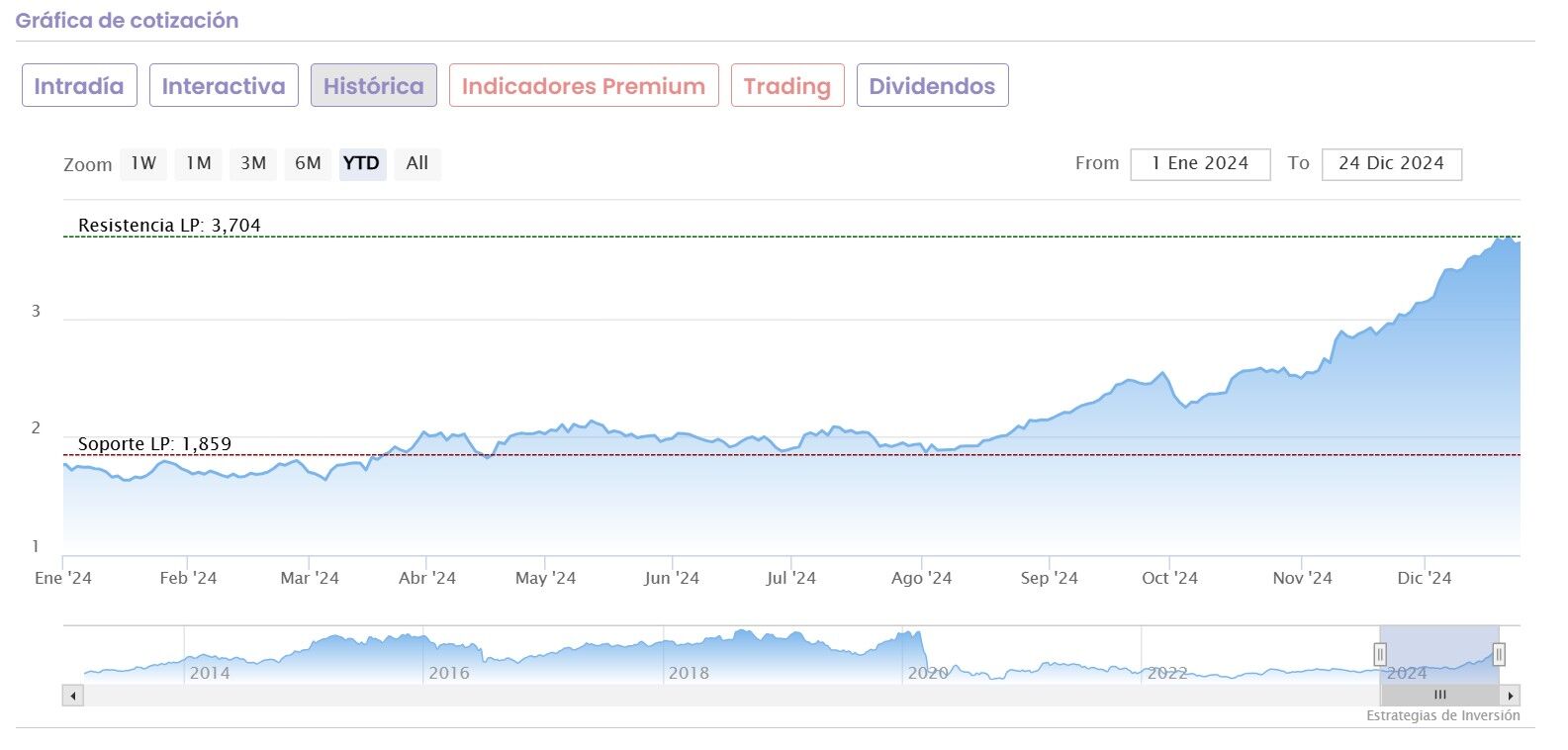The image size is (1568, 750).
Task: Switch to the Trading tab
Action: (786, 86)
